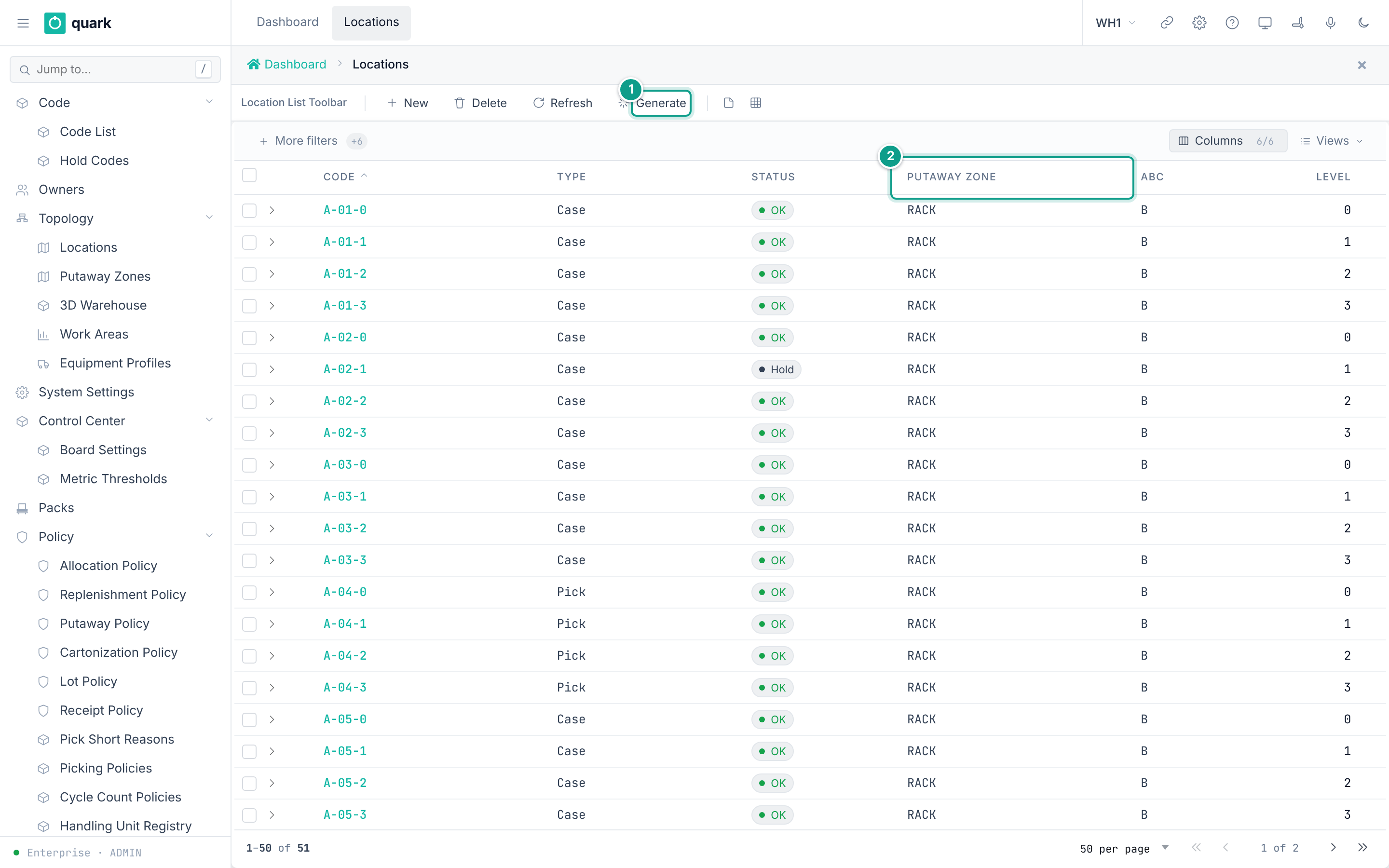1389x868 pixels.
Task: Open the help question mark icon
Action: (1232, 23)
